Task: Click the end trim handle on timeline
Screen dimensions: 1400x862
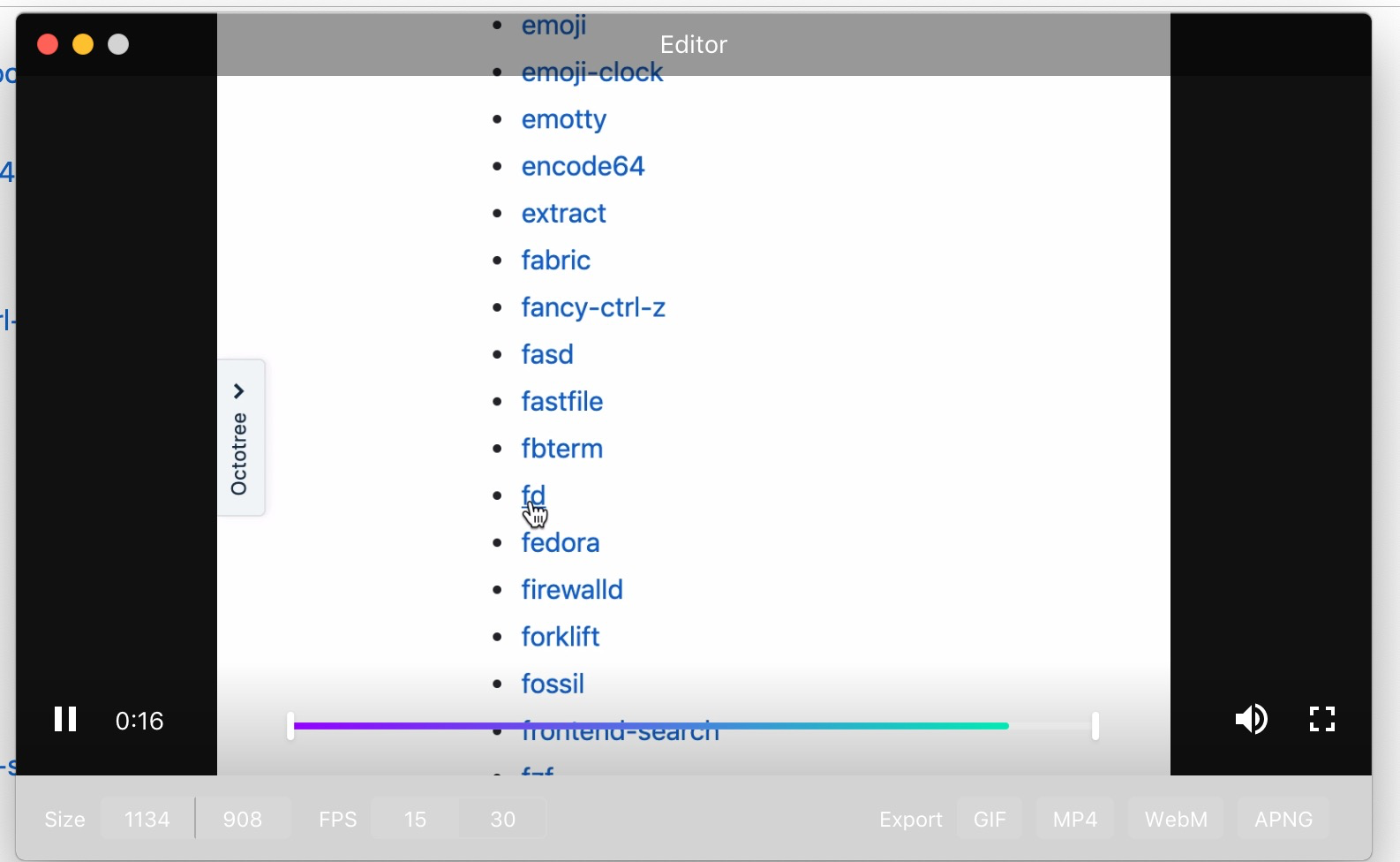Action: point(1095,726)
